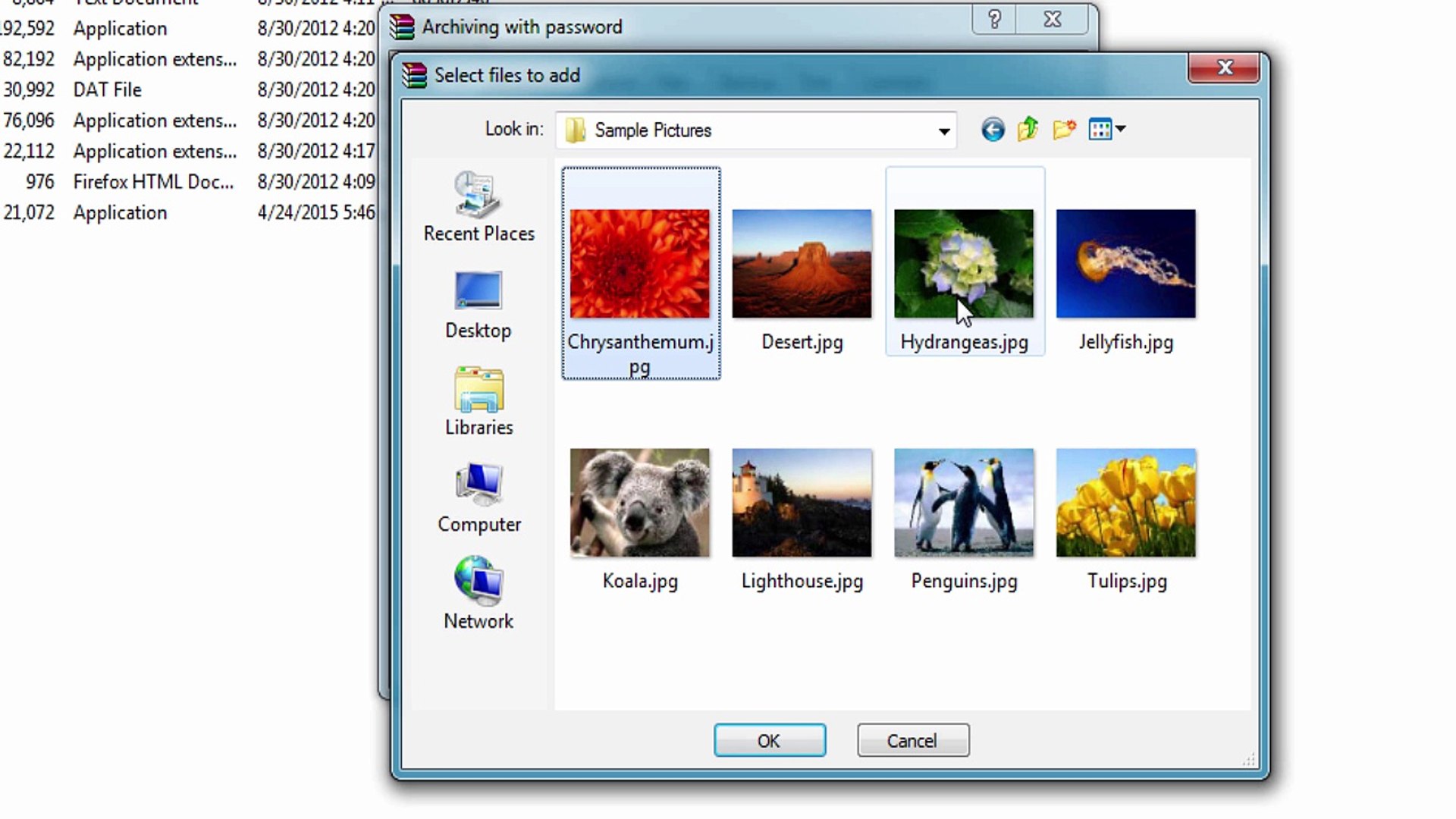This screenshot has height=819, width=1456.
Task: Select the Jellyfish.jpg thumbnail
Action: click(x=1125, y=263)
